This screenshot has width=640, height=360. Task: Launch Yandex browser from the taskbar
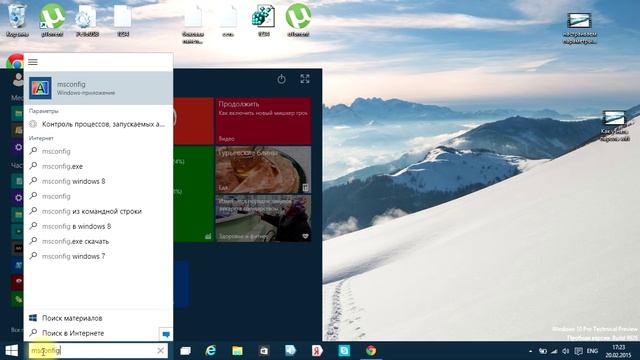point(317,351)
